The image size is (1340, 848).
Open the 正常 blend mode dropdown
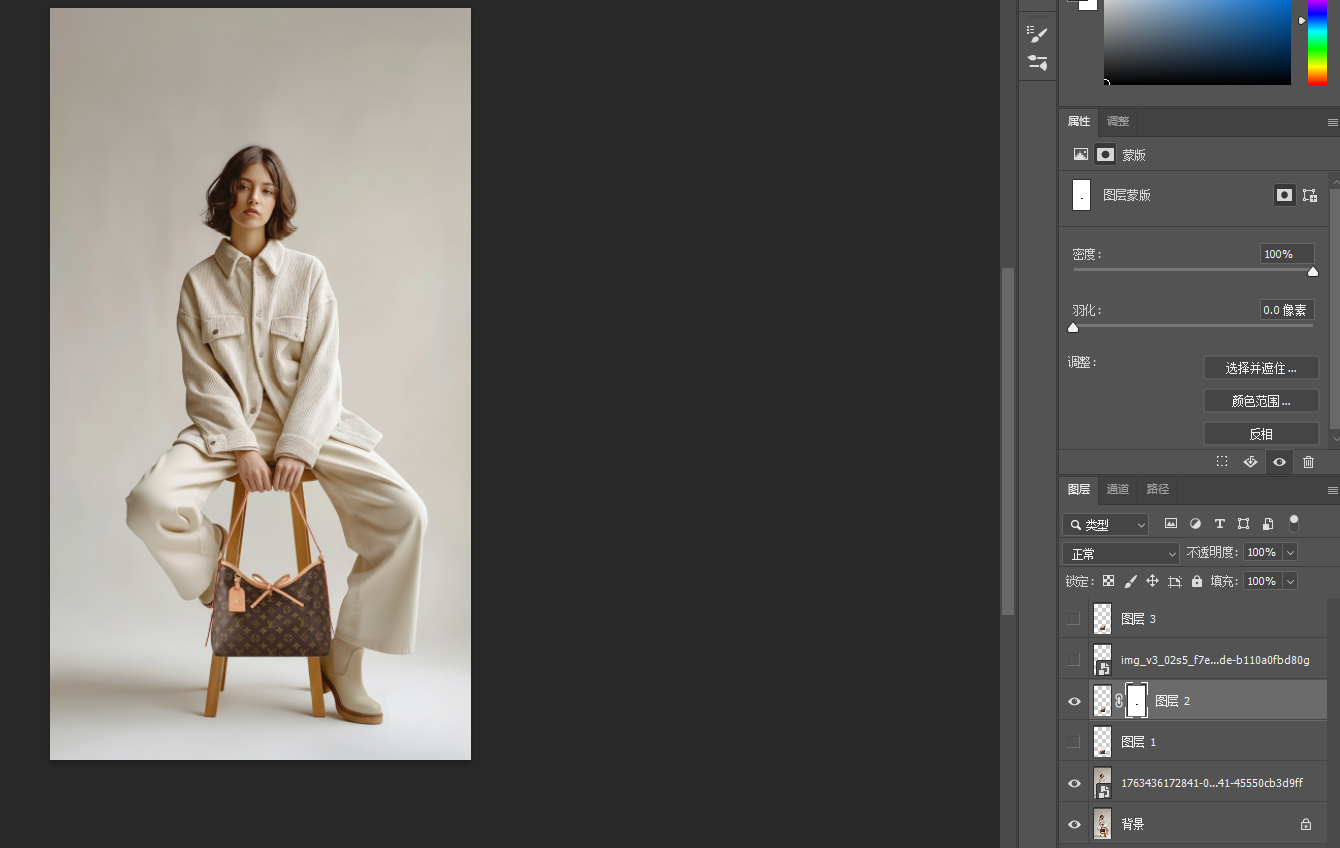pyautogui.click(x=1122, y=553)
